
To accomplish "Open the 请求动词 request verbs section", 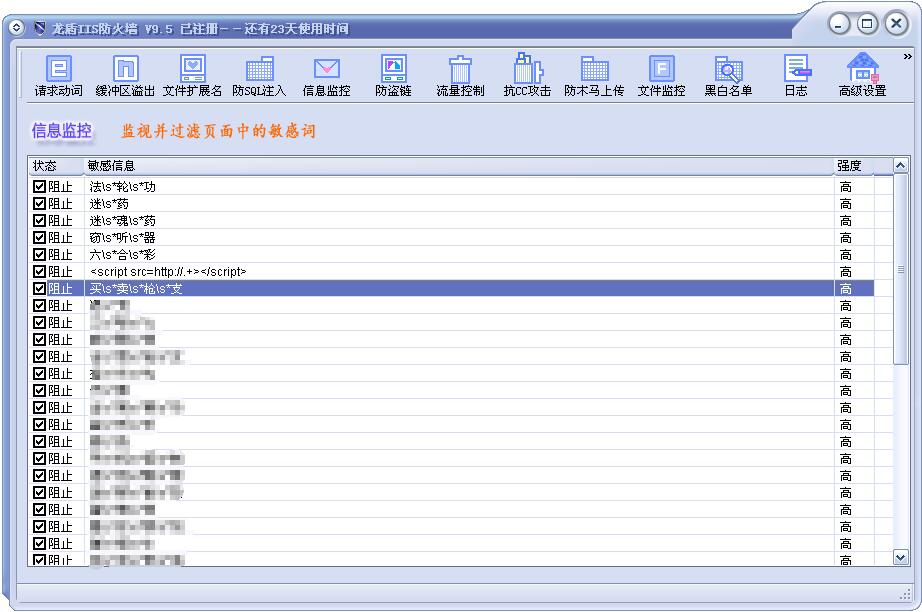I will click(58, 76).
